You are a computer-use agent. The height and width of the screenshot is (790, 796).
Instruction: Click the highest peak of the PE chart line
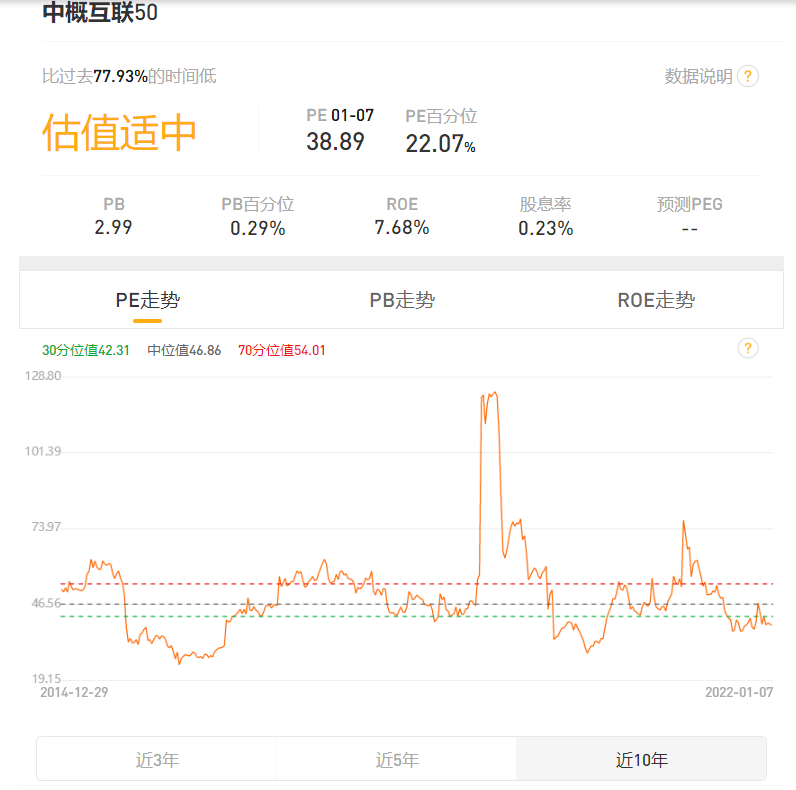click(494, 392)
